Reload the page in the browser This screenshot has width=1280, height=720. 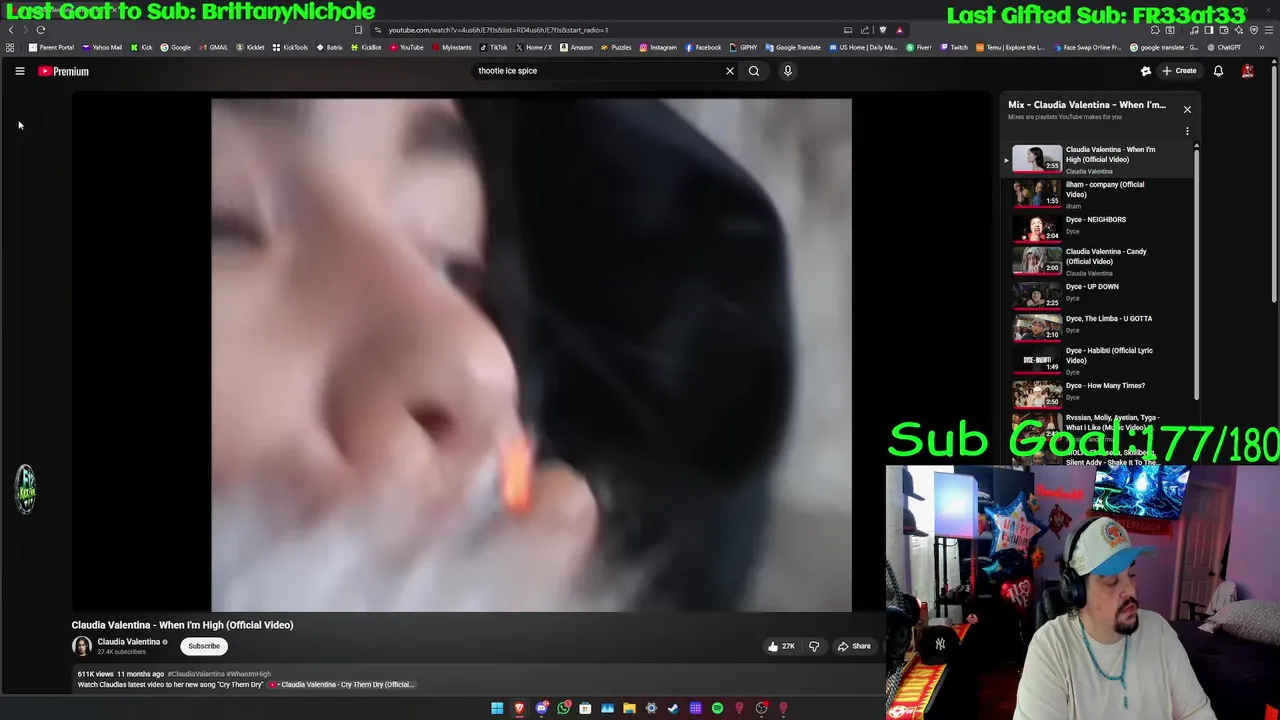pyautogui.click(x=41, y=30)
